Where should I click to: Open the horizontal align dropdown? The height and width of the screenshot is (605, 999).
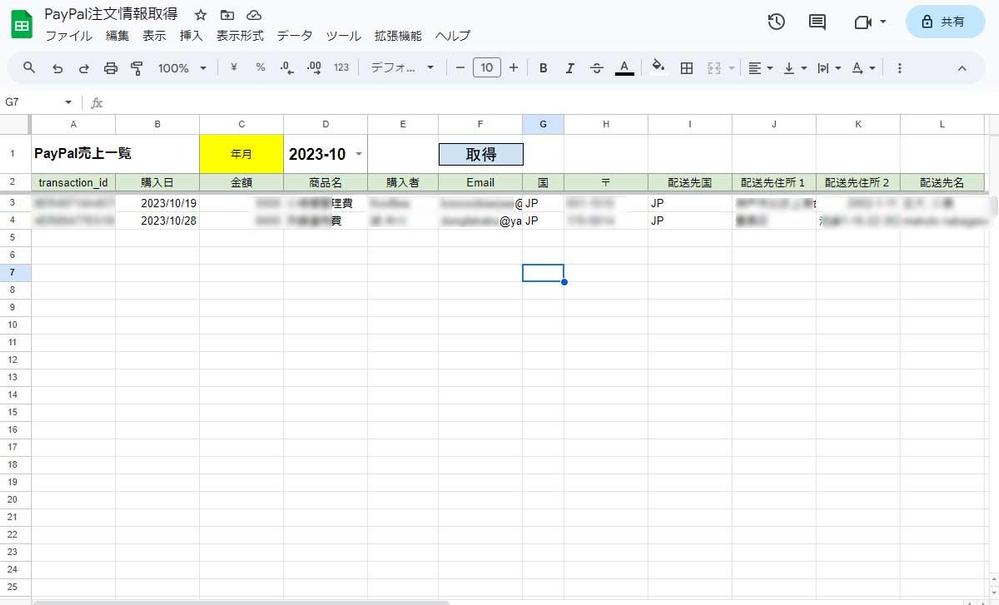760,68
